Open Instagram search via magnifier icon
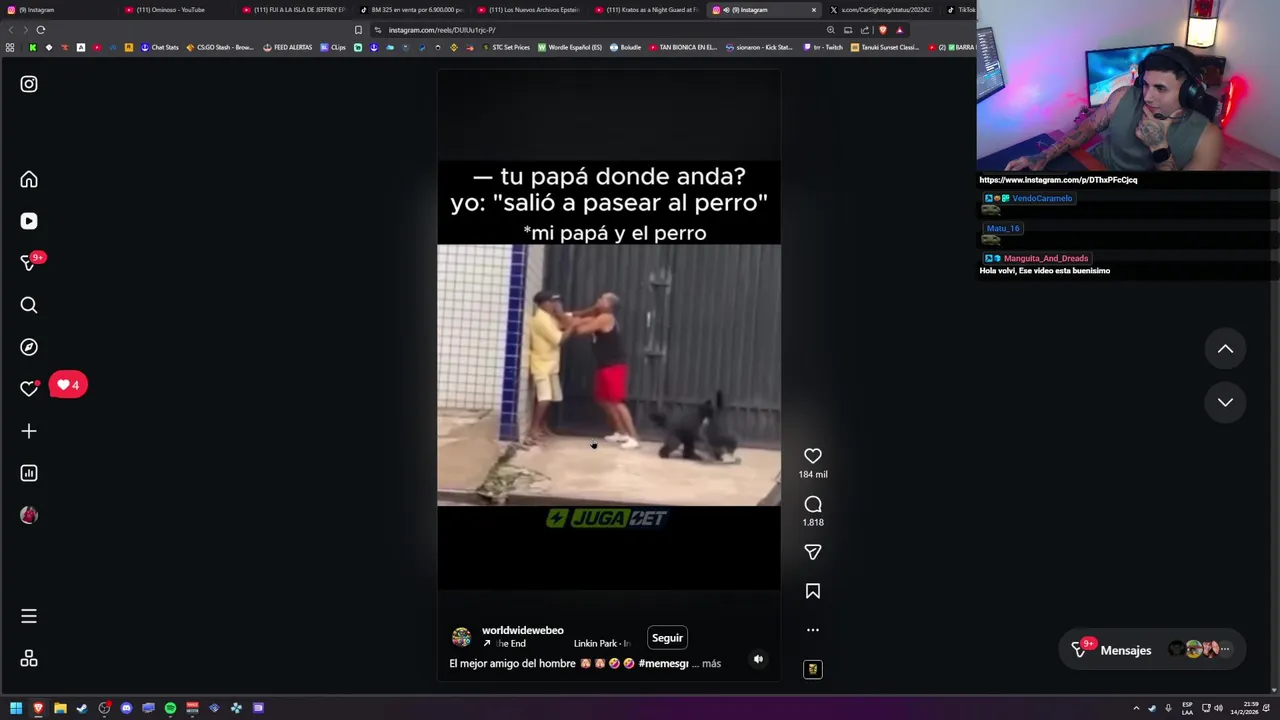The image size is (1280, 720). point(29,305)
